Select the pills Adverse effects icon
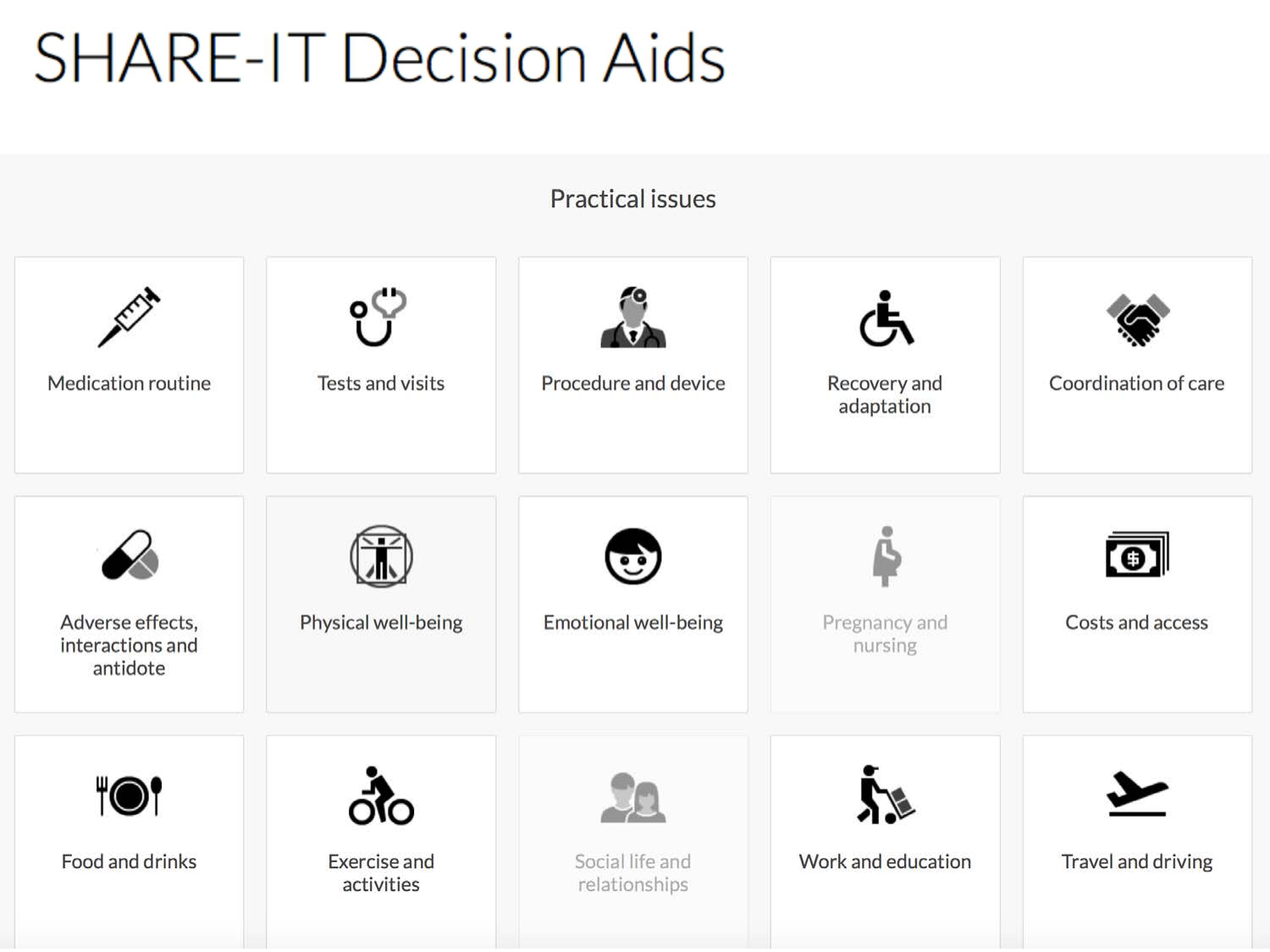The height and width of the screenshot is (952, 1270). point(130,556)
